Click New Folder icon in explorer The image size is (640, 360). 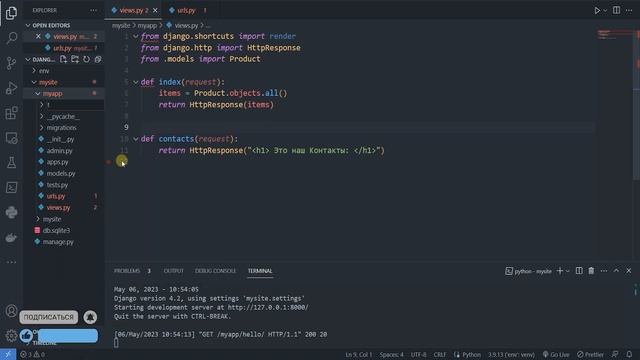[75, 59]
